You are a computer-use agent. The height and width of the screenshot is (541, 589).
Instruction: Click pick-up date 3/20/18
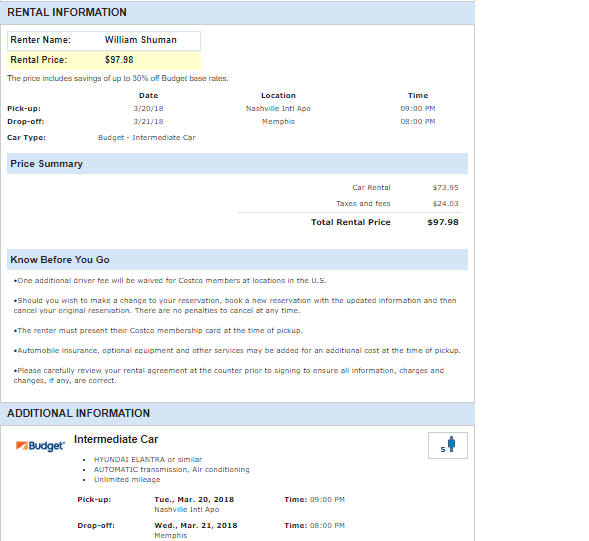click(148, 109)
